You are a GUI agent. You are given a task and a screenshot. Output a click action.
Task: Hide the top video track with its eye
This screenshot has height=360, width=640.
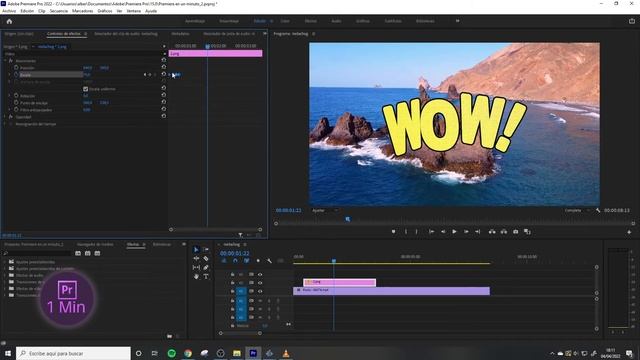pyautogui.click(x=260, y=274)
